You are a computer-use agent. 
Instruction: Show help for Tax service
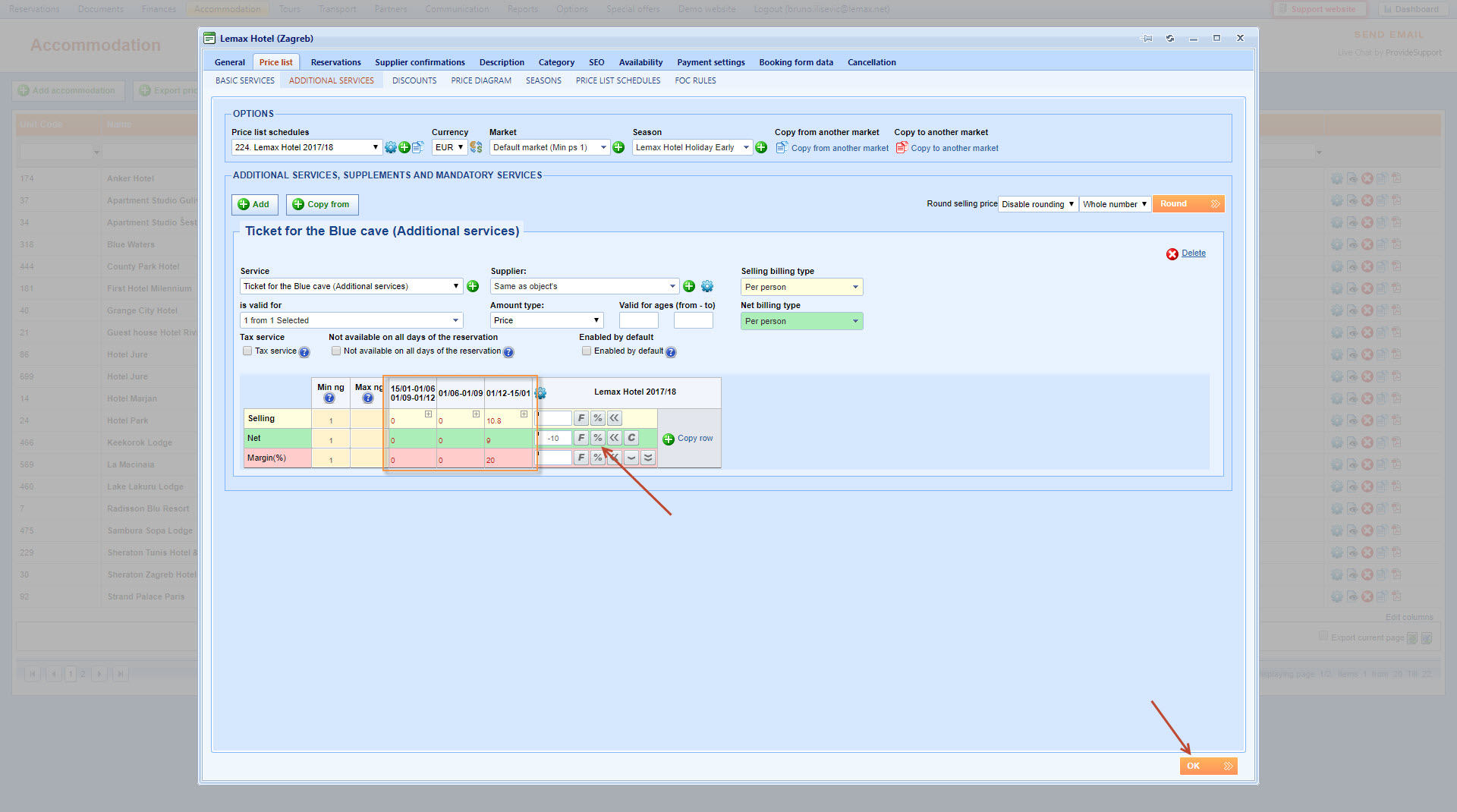[x=304, y=352]
